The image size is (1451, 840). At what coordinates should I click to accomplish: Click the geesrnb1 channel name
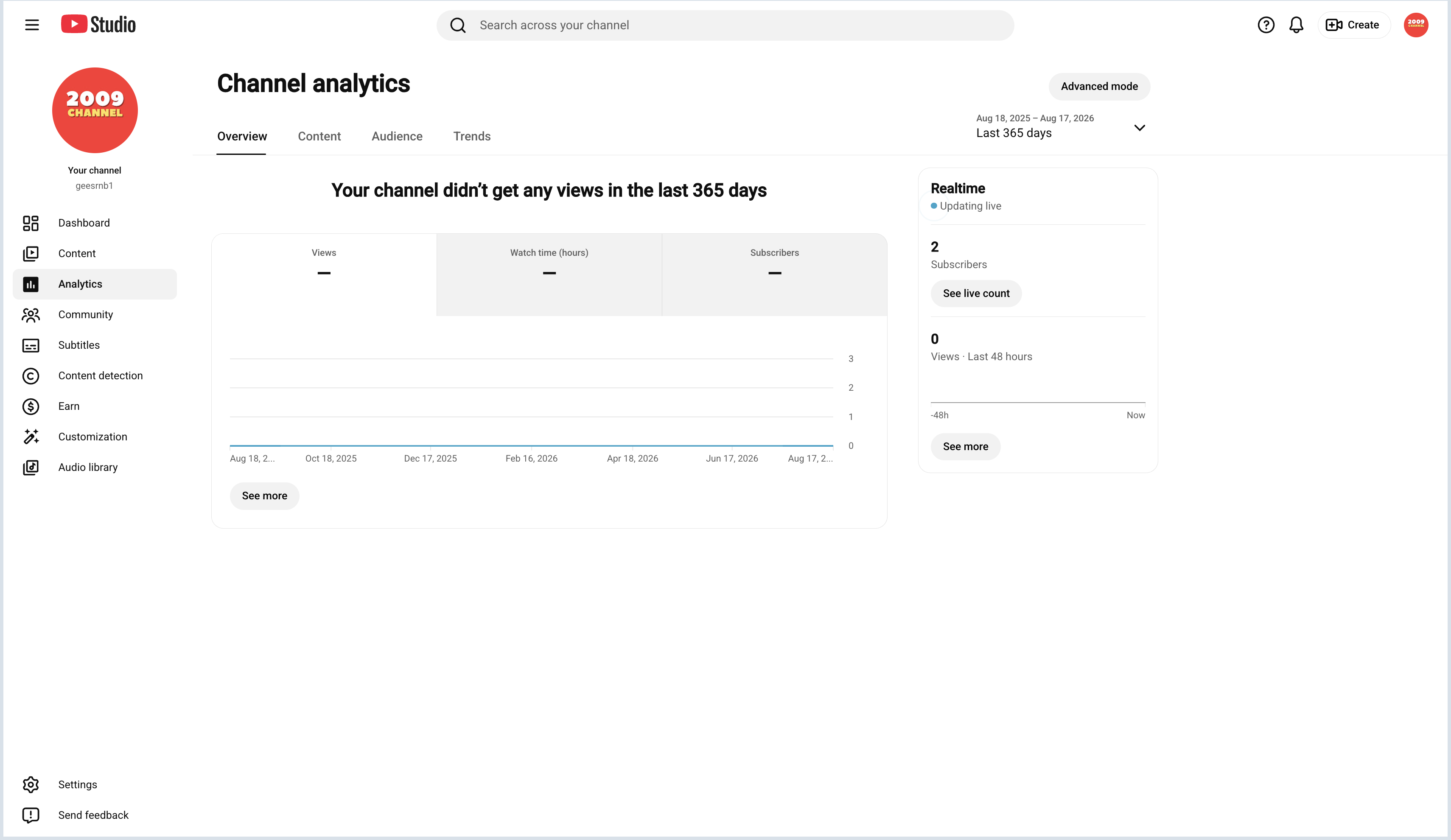[x=95, y=185]
